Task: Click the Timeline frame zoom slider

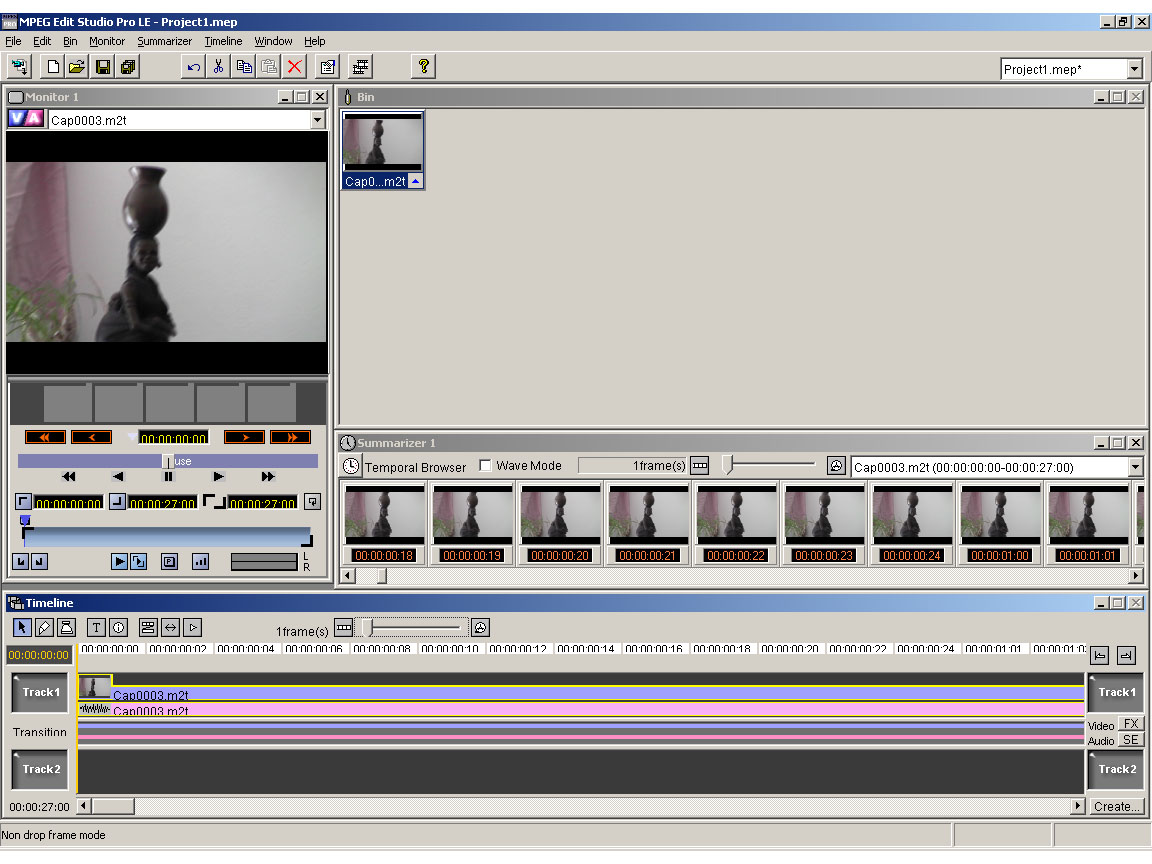Action: (369, 627)
